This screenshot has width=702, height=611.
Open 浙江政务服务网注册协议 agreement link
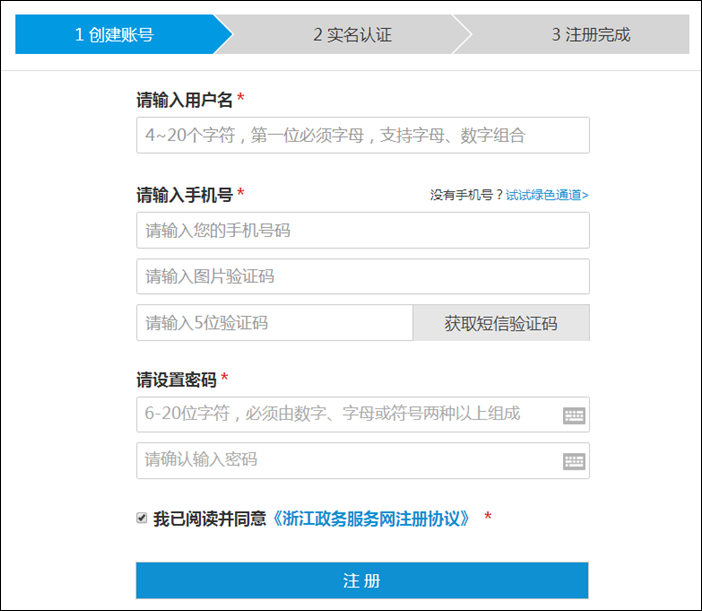372,519
